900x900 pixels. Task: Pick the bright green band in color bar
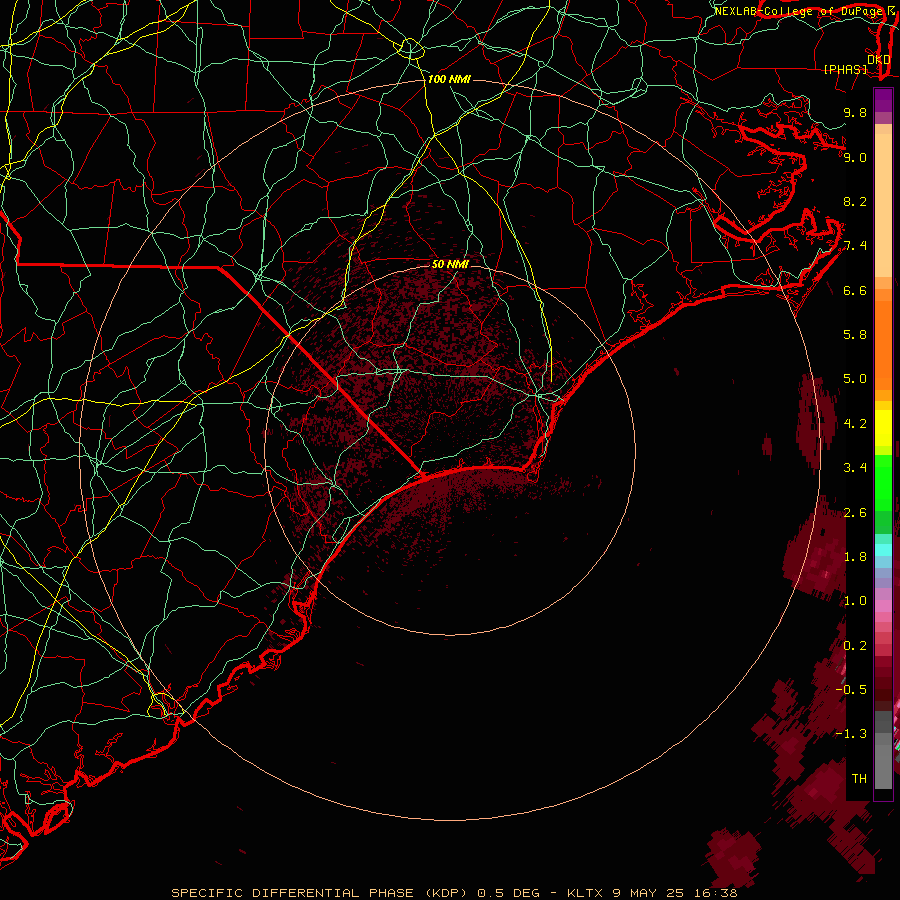pos(883,483)
